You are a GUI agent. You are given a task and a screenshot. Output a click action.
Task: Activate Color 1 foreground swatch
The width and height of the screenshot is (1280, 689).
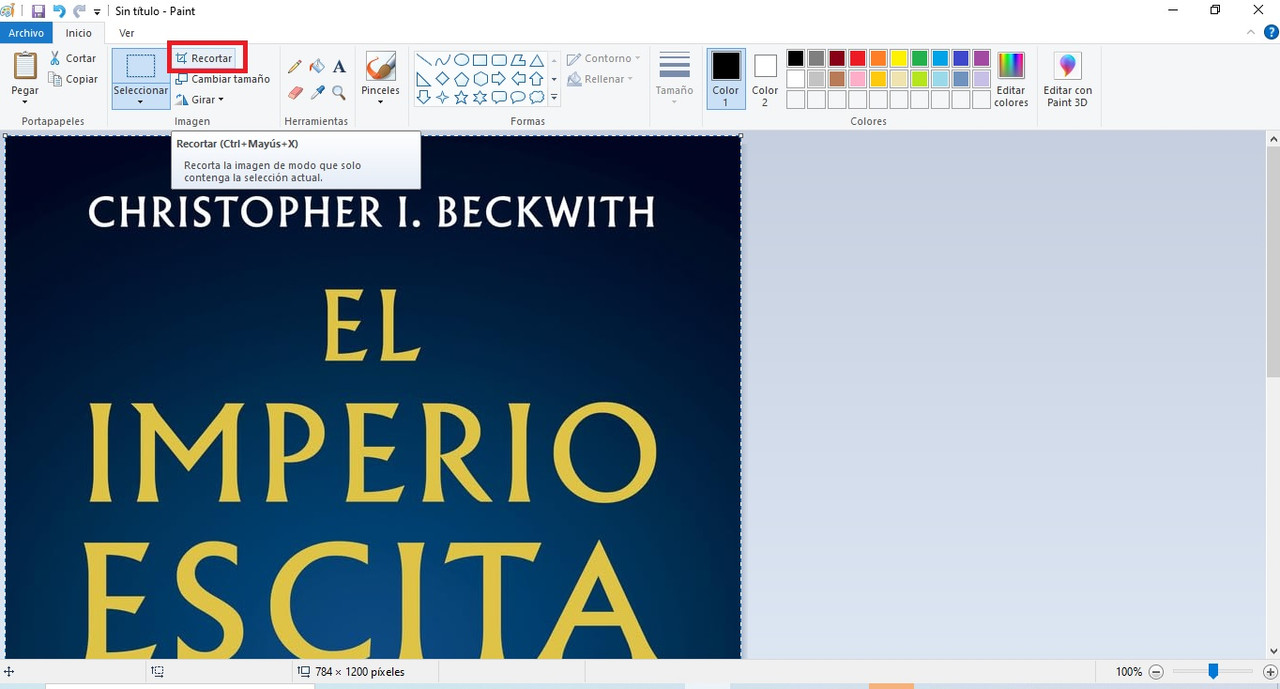pos(726,79)
